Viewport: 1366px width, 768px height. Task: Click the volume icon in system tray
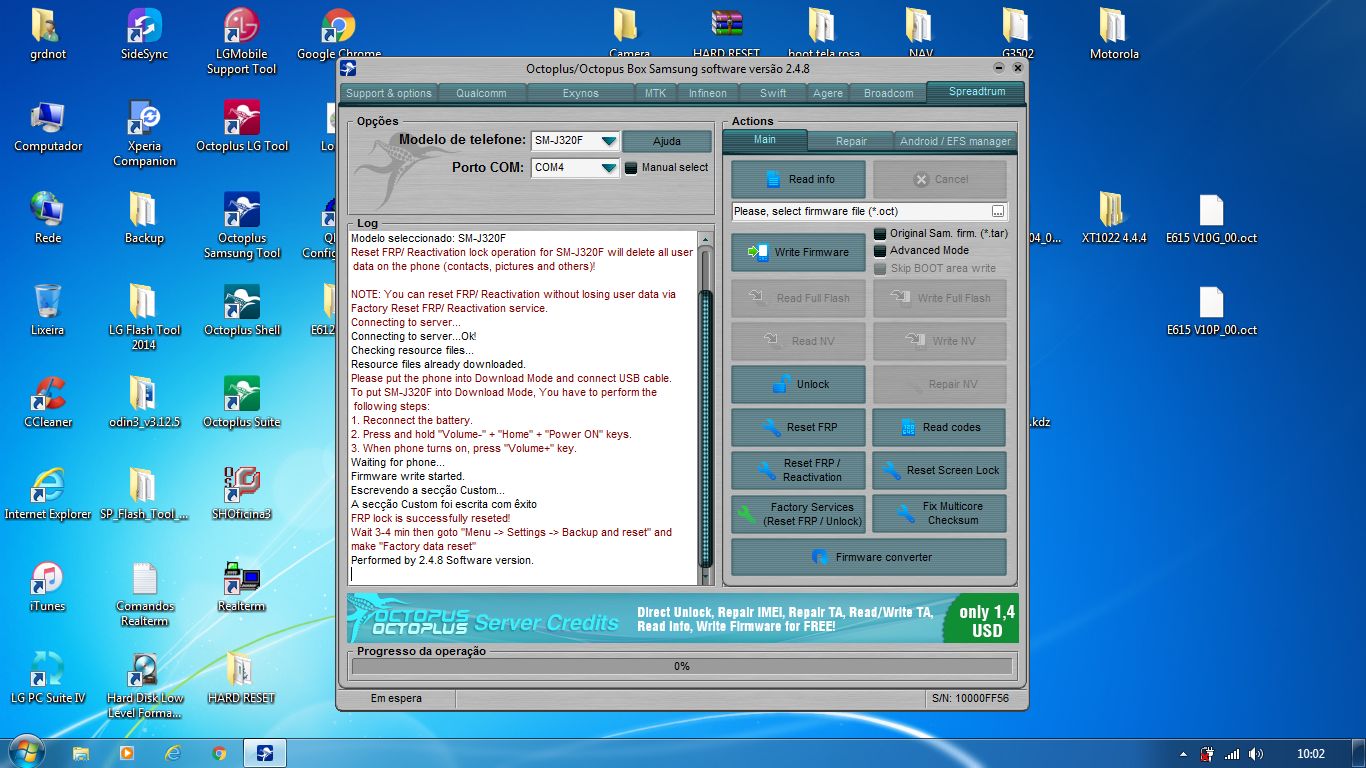1256,754
